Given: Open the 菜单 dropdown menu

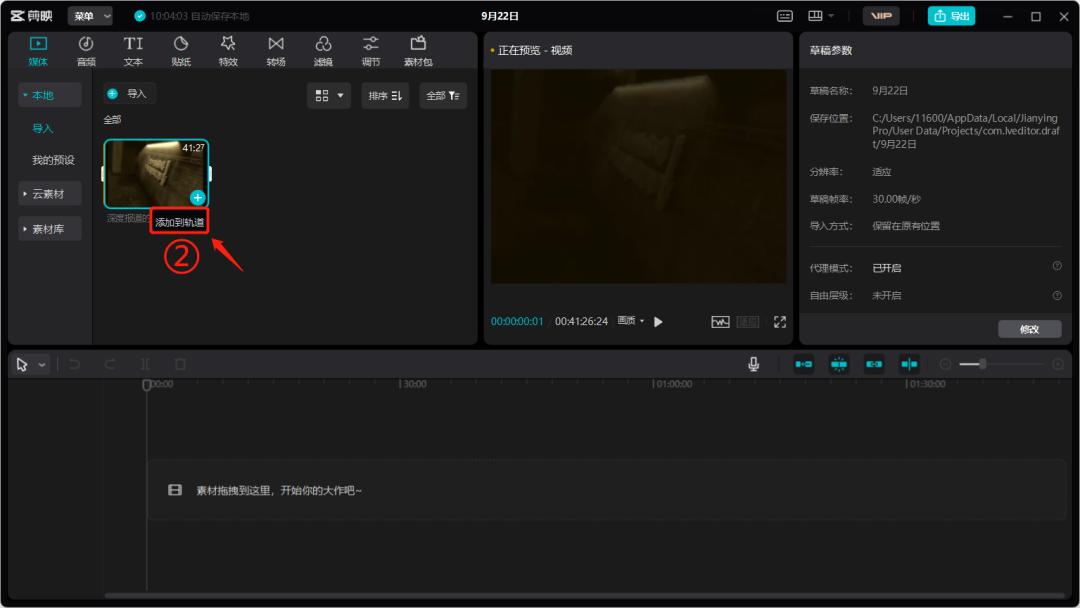Looking at the screenshot, I should 90,16.
